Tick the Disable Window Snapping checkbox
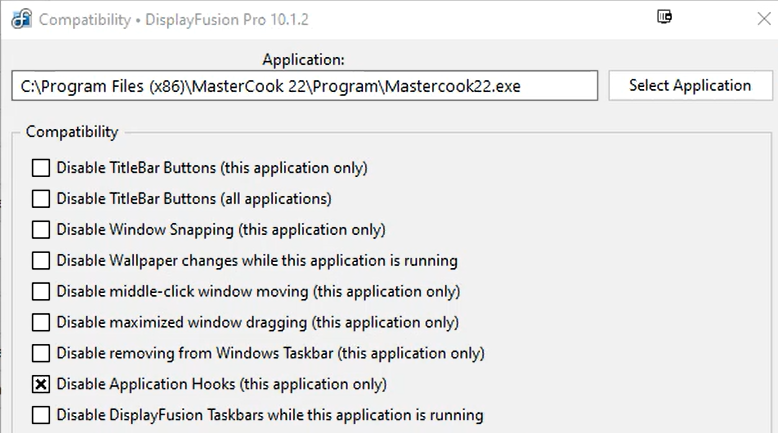778x433 pixels. (41, 230)
